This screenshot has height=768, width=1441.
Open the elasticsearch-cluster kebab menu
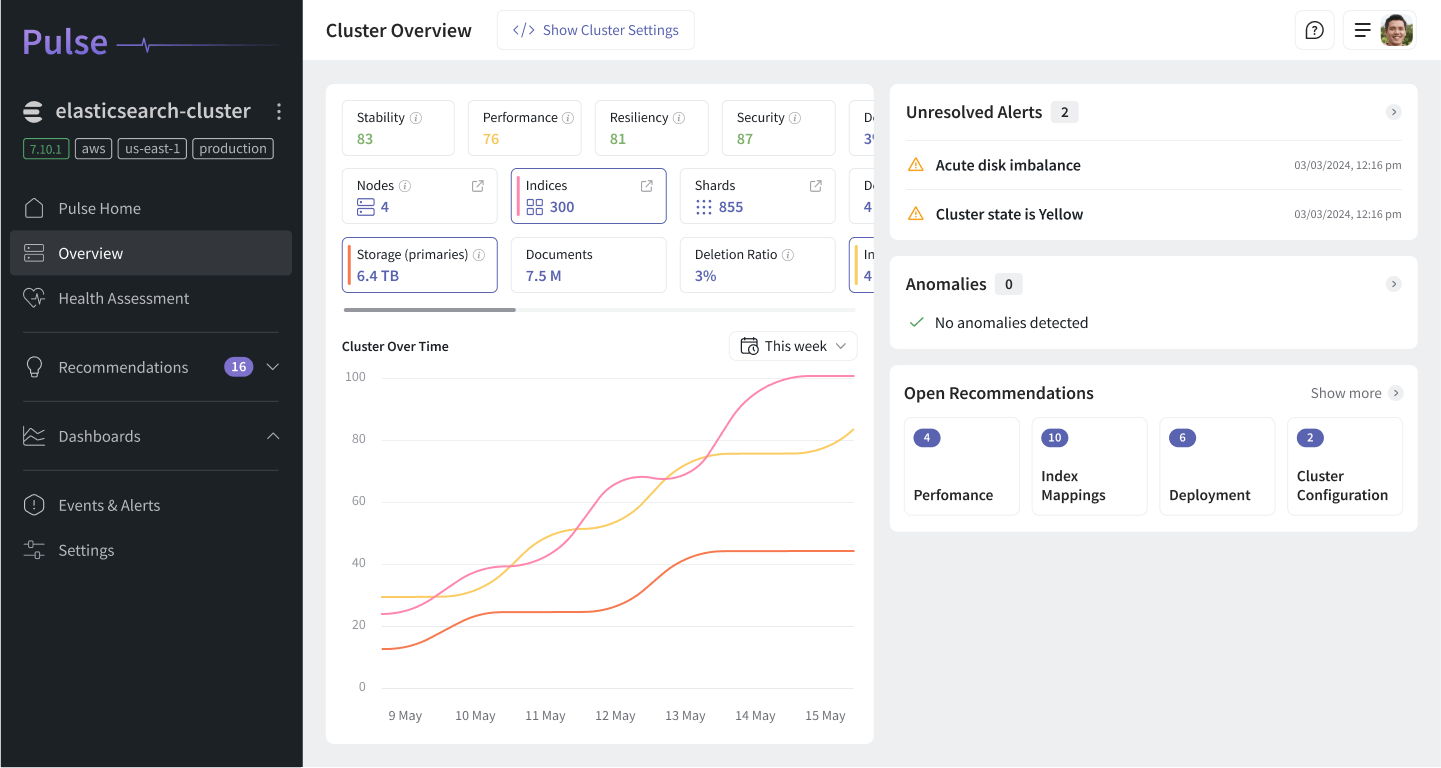coord(279,111)
